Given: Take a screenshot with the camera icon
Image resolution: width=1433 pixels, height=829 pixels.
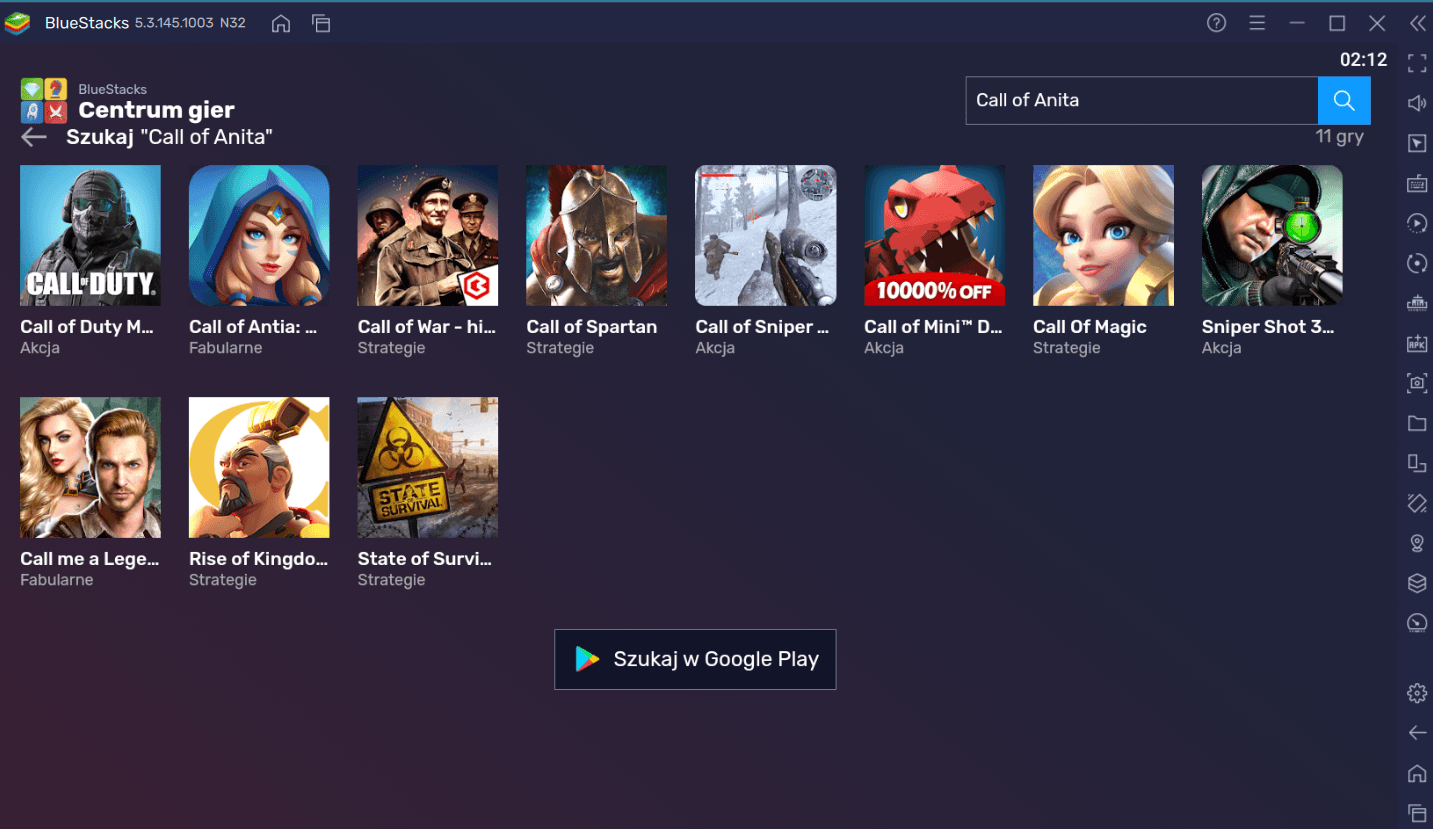Looking at the screenshot, I should click(1417, 383).
